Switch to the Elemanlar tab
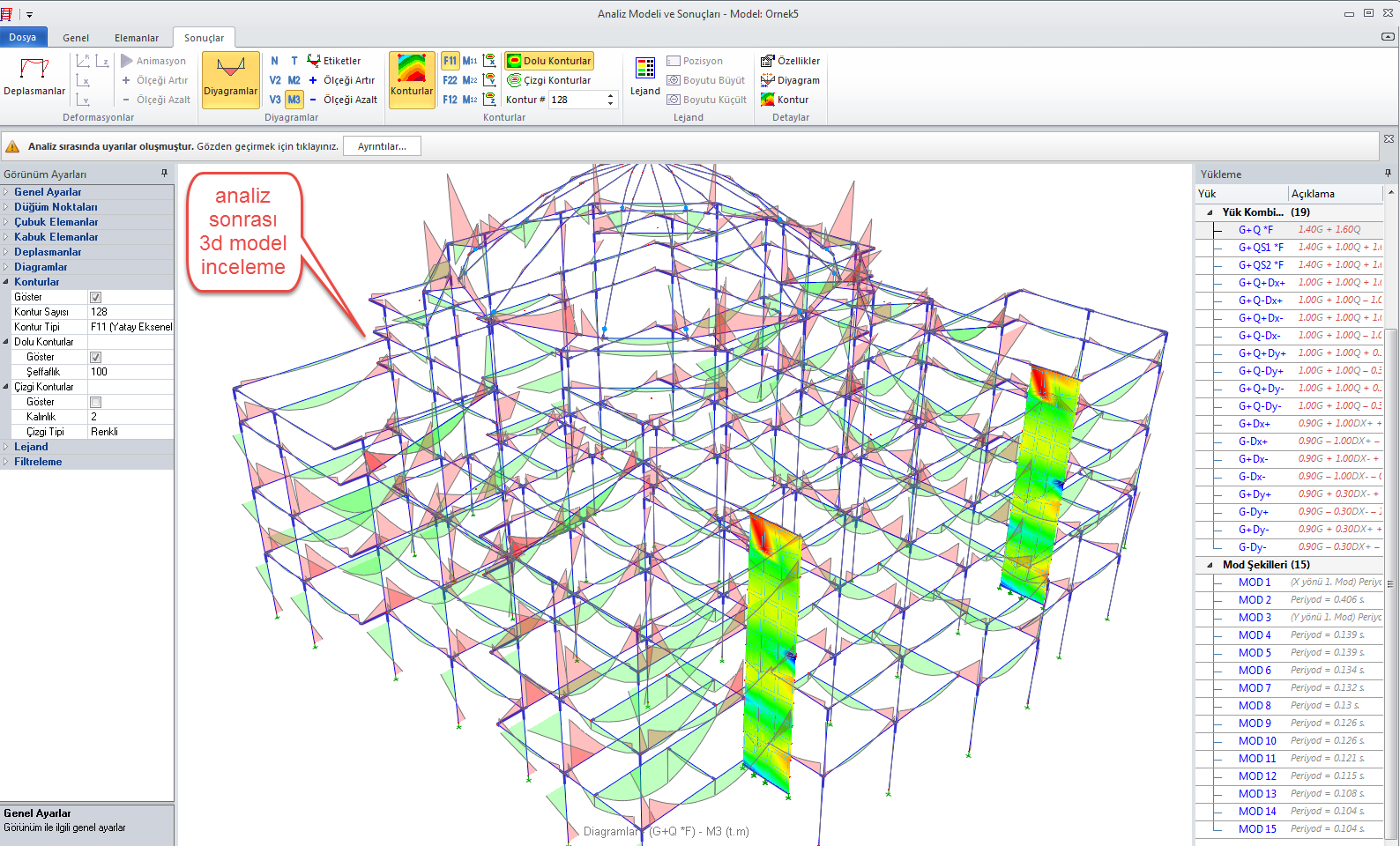Image resolution: width=1400 pixels, height=846 pixels. (x=137, y=38)
